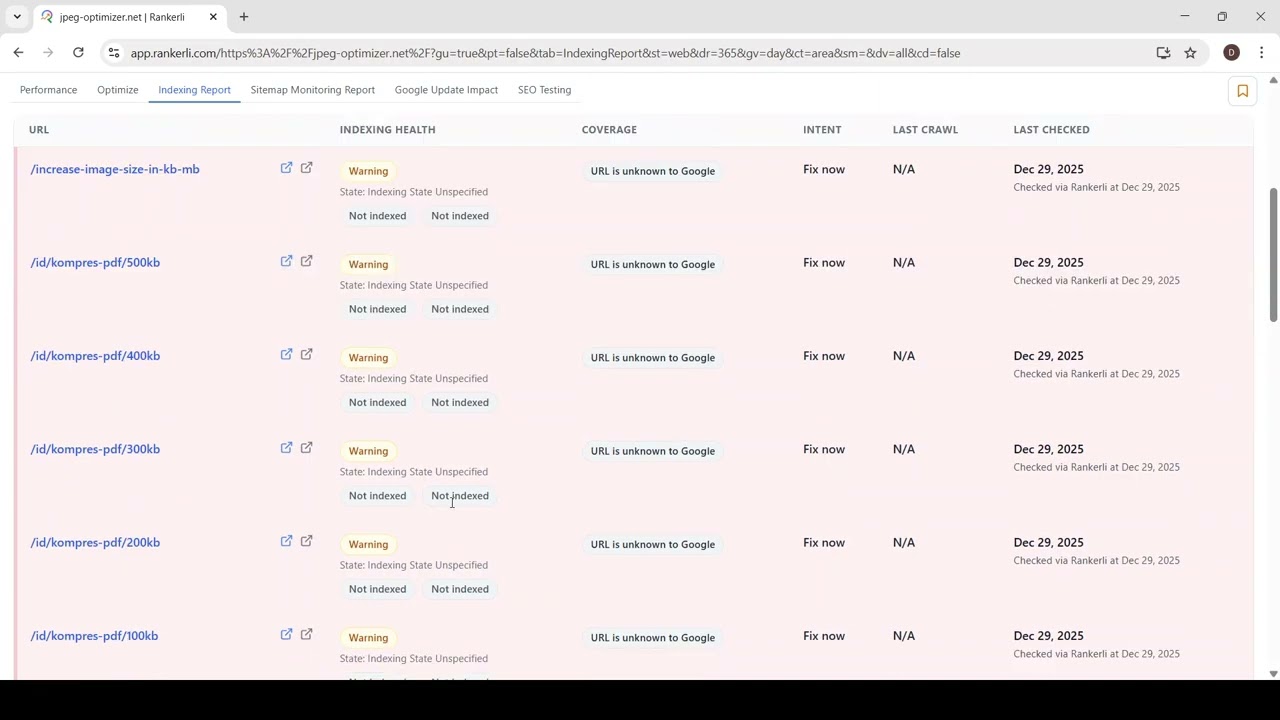Go back to the previous page

pyautogui.click(x=19, y=53)
